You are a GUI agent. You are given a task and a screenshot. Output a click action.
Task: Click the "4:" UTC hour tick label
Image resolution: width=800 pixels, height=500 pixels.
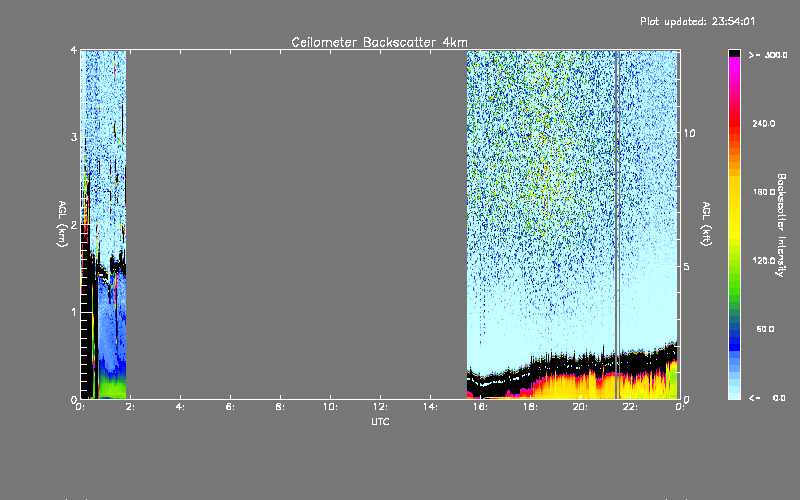180,407
